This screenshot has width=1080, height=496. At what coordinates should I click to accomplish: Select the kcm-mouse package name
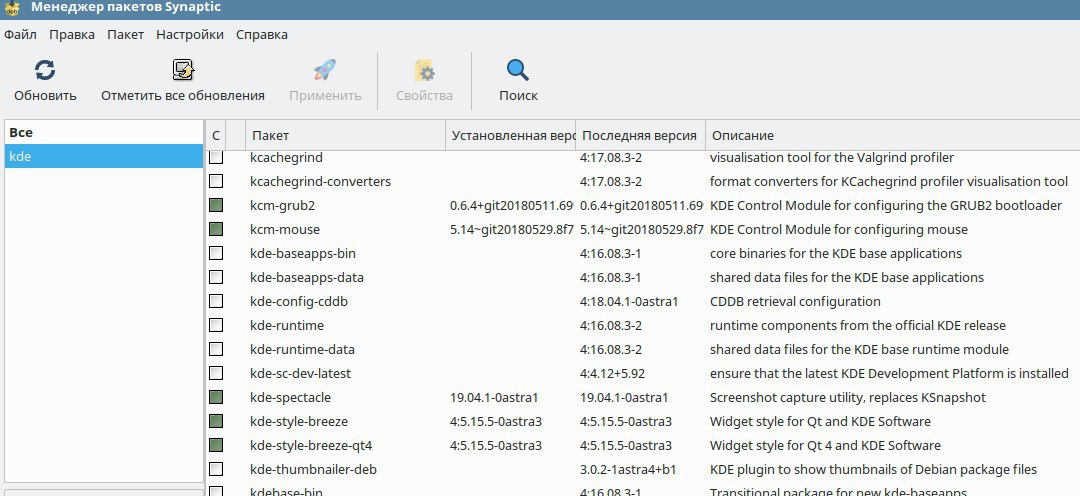285,230
